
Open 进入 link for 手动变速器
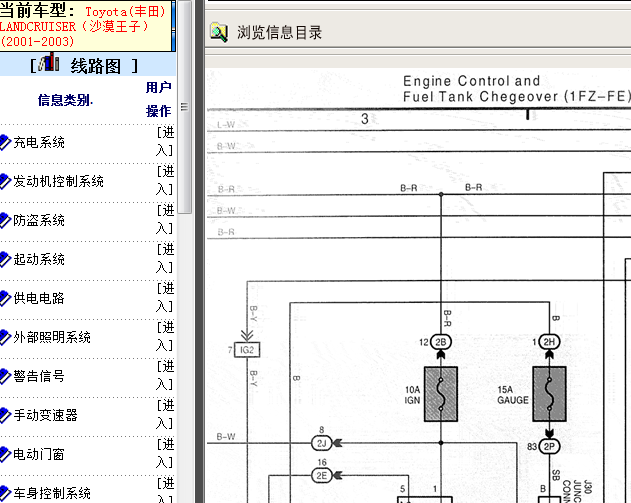point(165,415)
